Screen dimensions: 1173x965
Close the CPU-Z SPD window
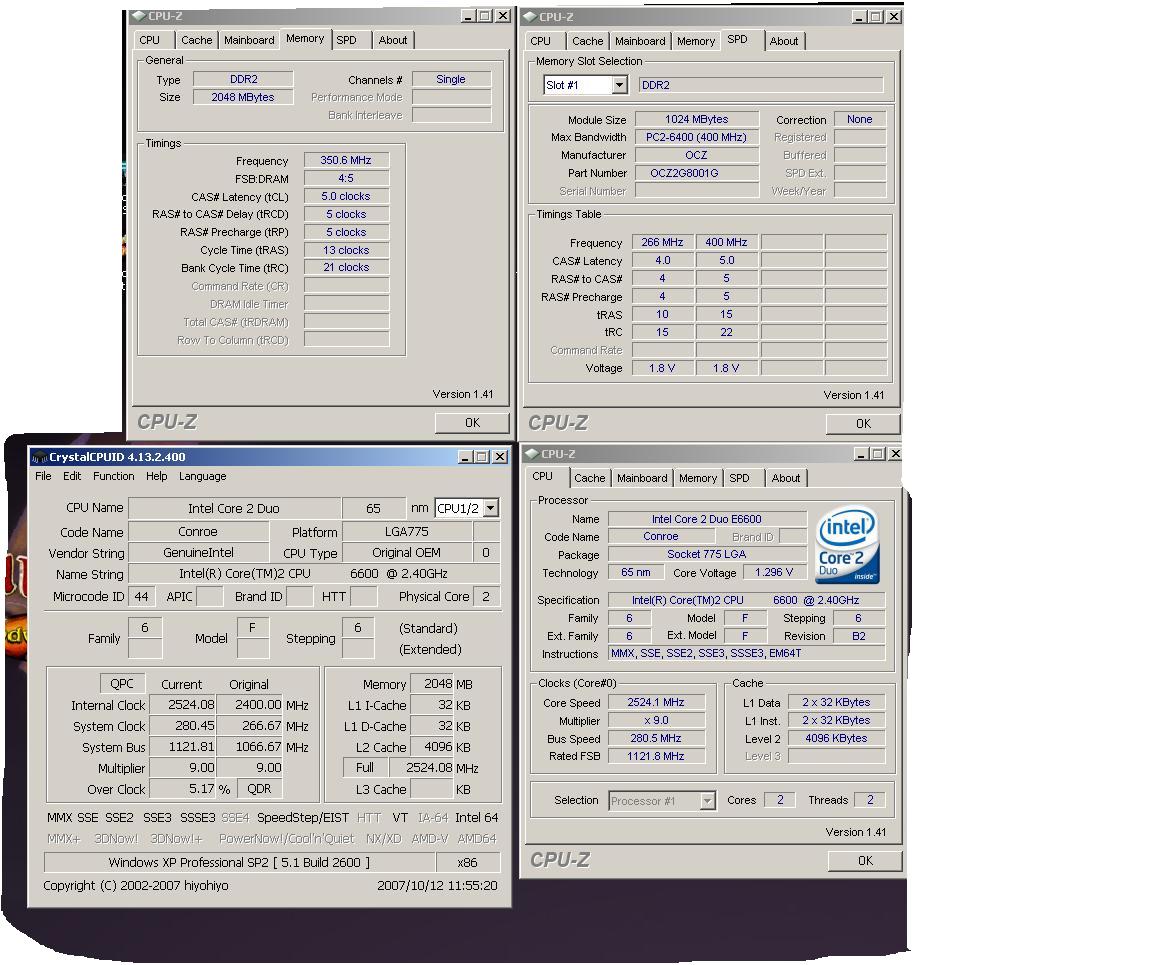[x=894, y=16]
